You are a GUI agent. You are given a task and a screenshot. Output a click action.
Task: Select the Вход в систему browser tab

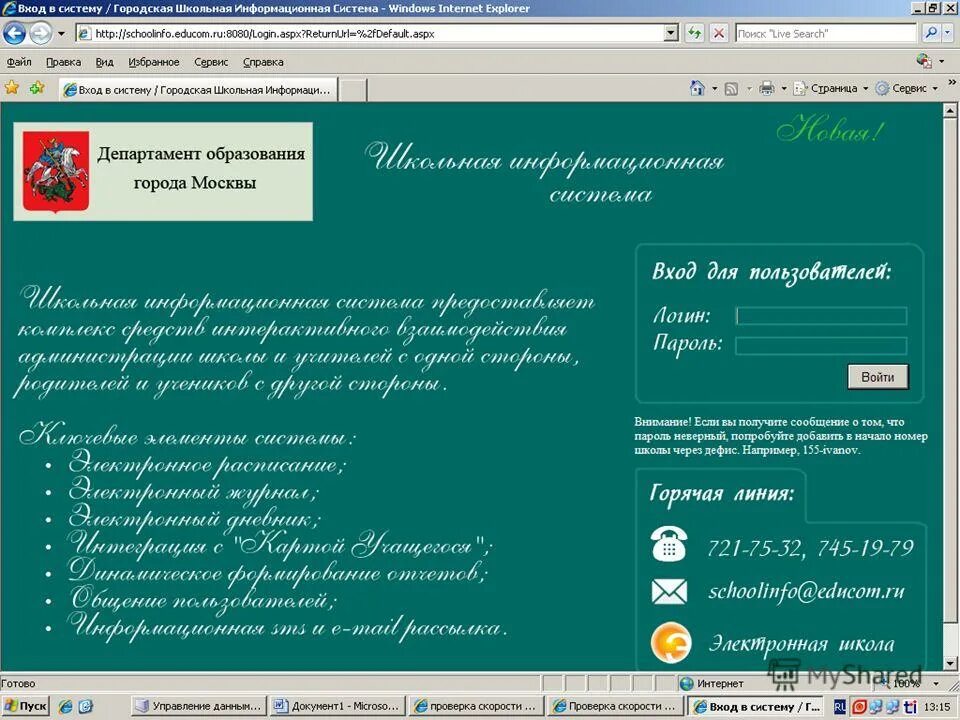coord(198,89)
